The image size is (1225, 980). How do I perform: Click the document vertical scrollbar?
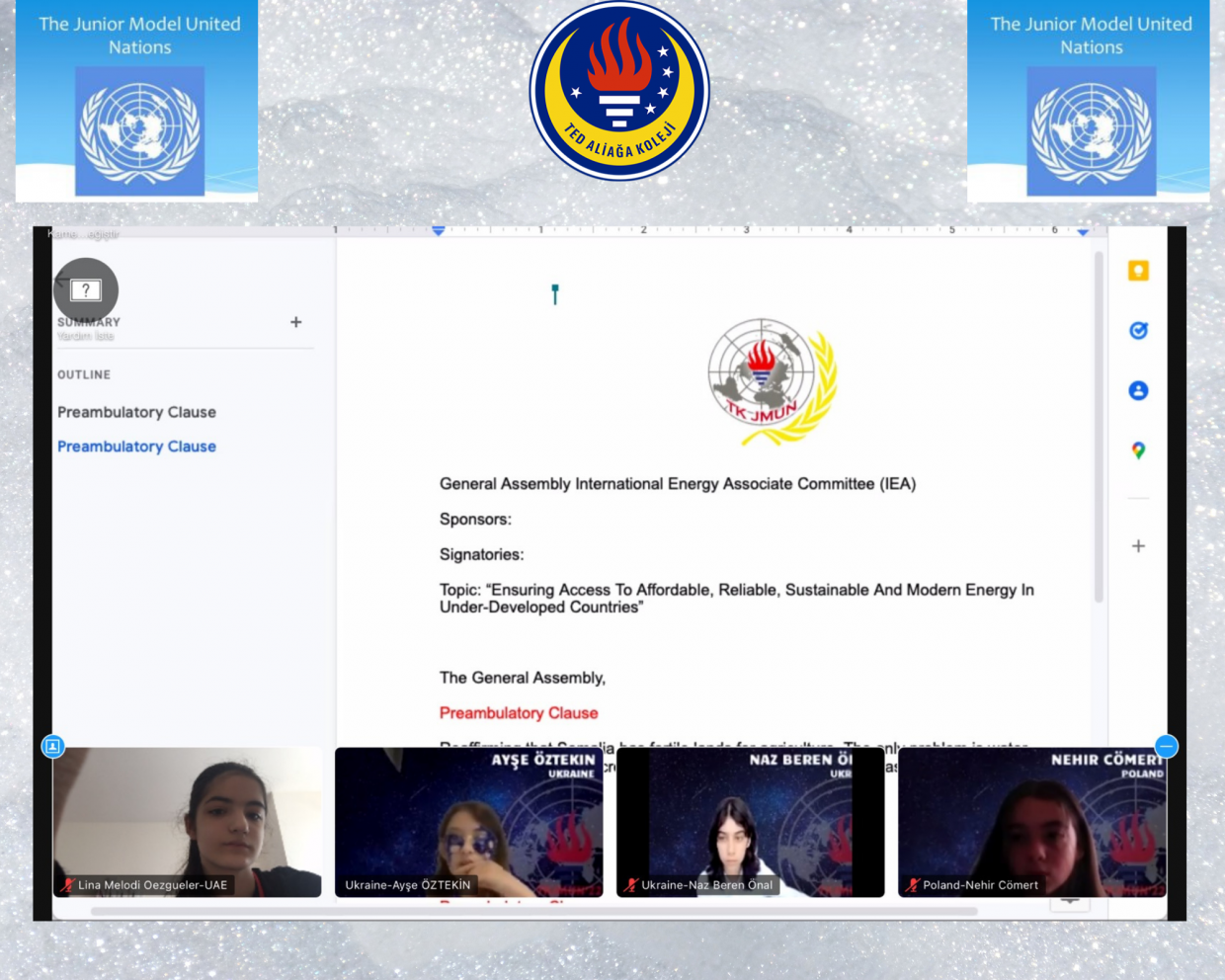(x=1099, y=427)
